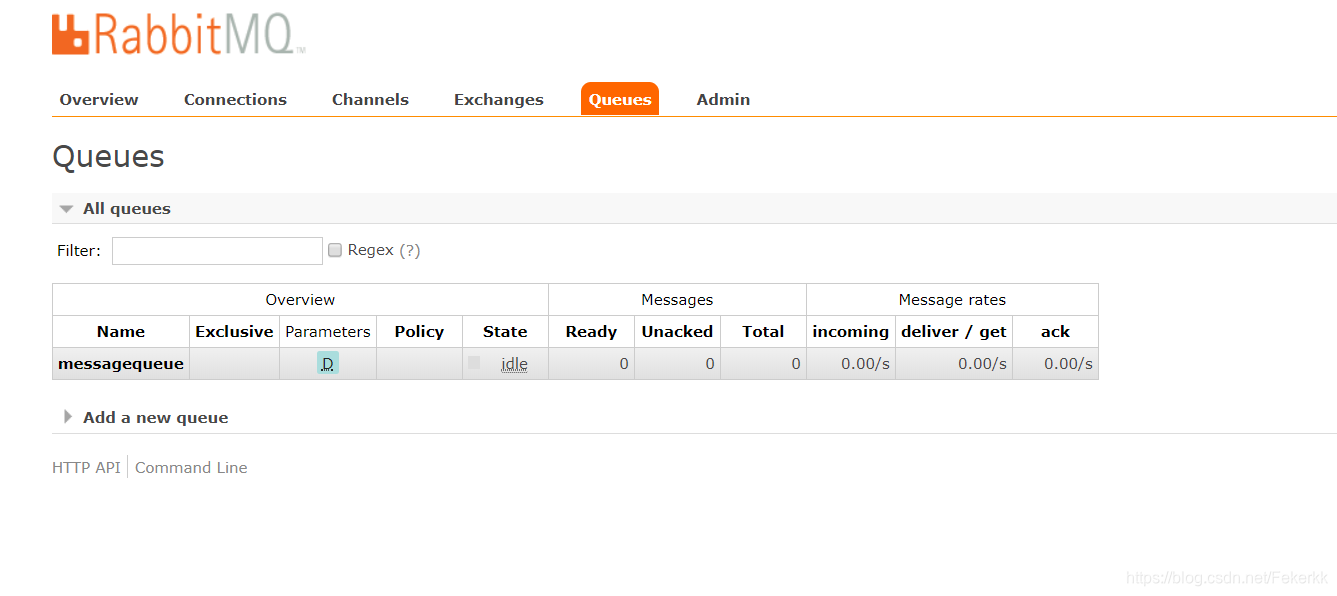
Task: Sort by the Ready column header
Action: point(591,332)
